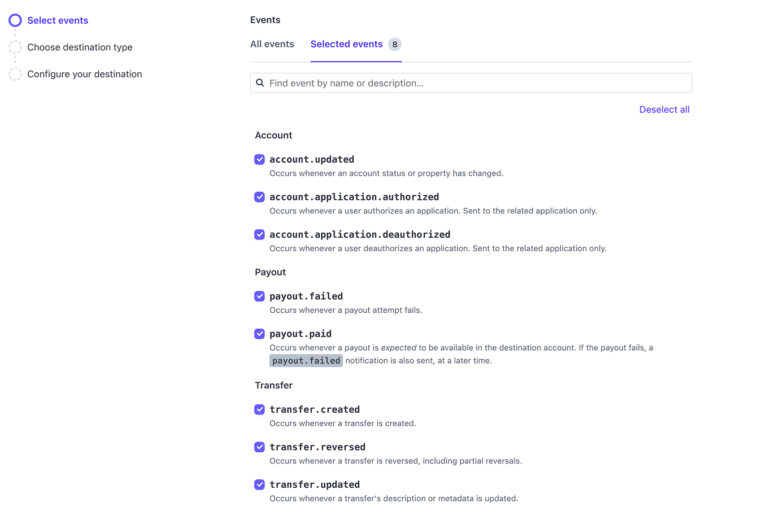This screenshot has width=767, height=520.
Task: Deselect the transfer.updated checkbox
Action: pos(259,485)
